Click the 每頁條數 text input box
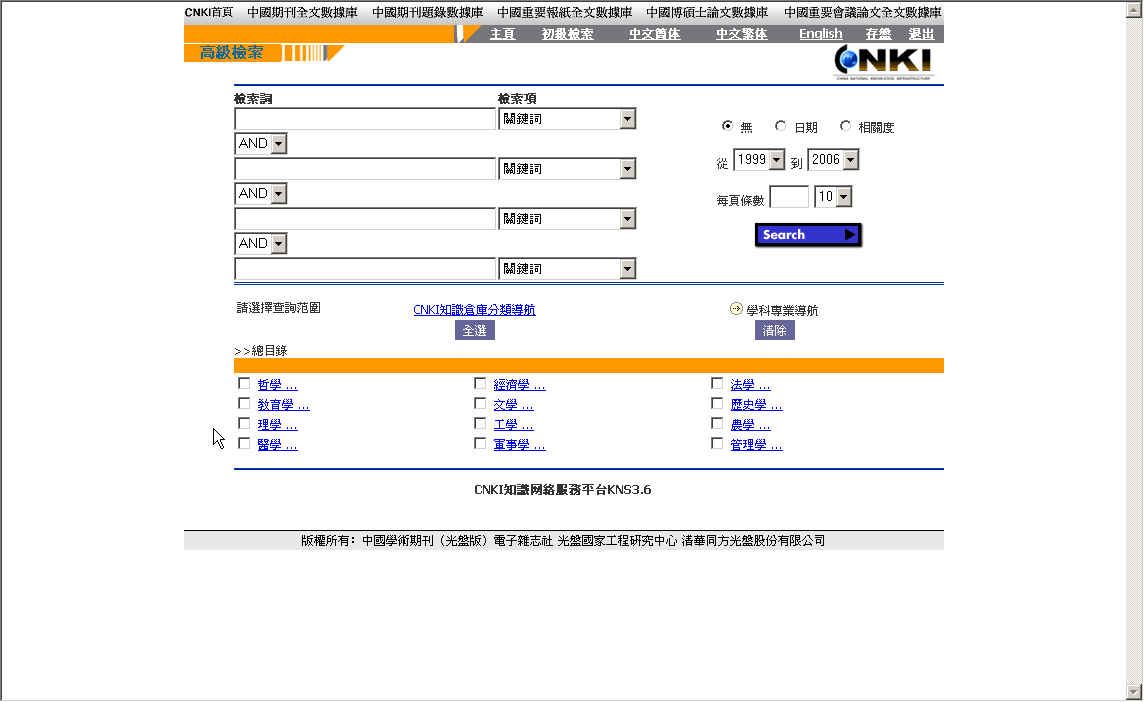Screen dimensions: 1144x702 tap(789, 196)
